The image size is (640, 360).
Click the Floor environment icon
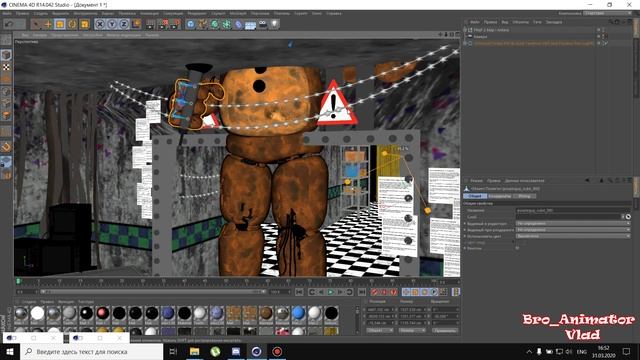(x=251, y=25)
